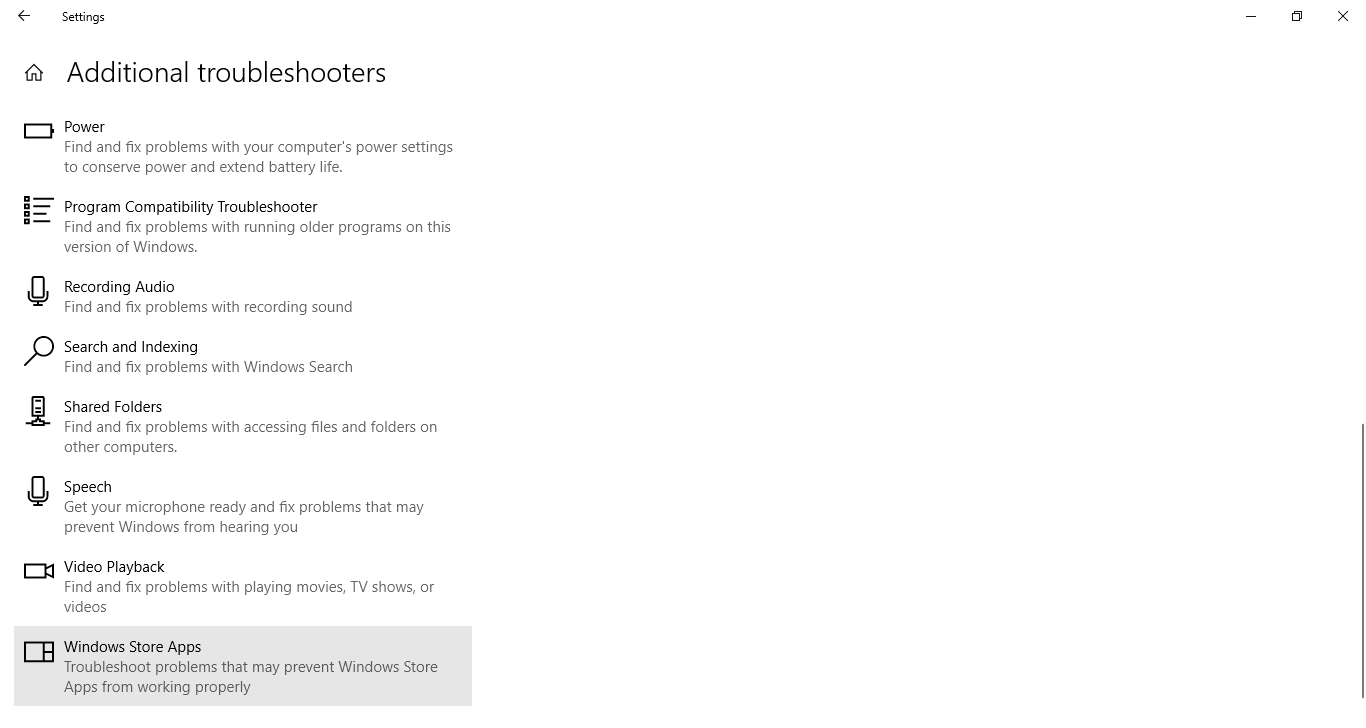Go to Settings home via house icon
This screenshot has width=1366, height=728.
34,73
